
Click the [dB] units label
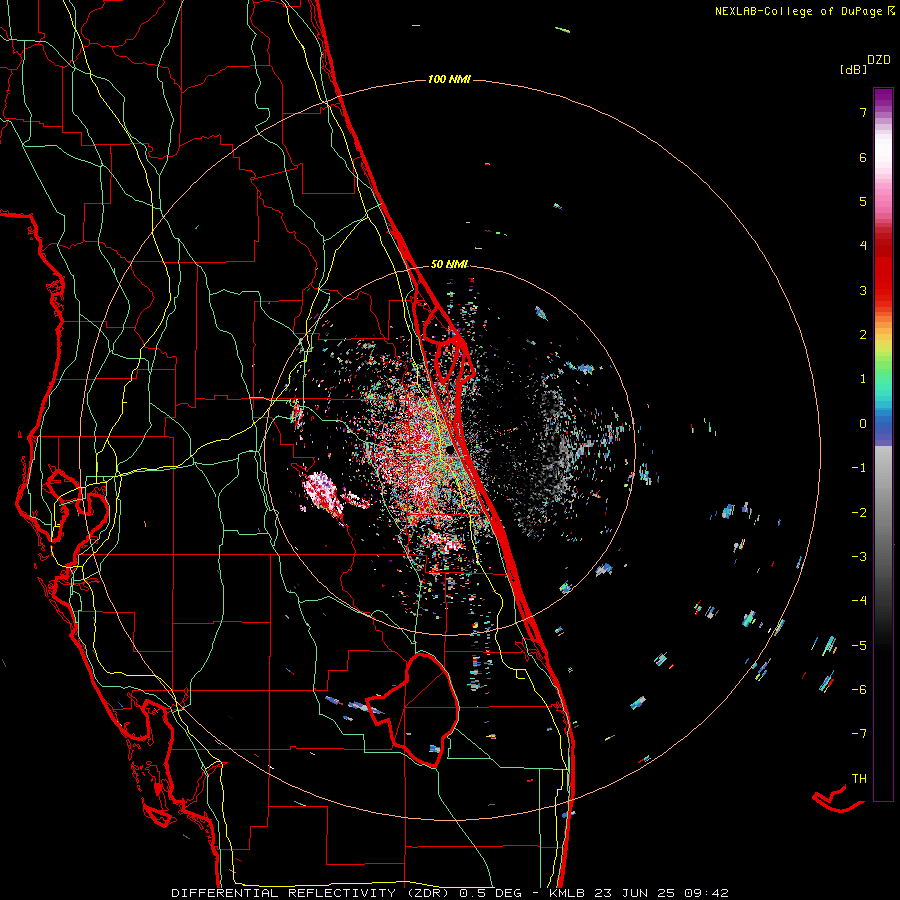coord(854,69)
